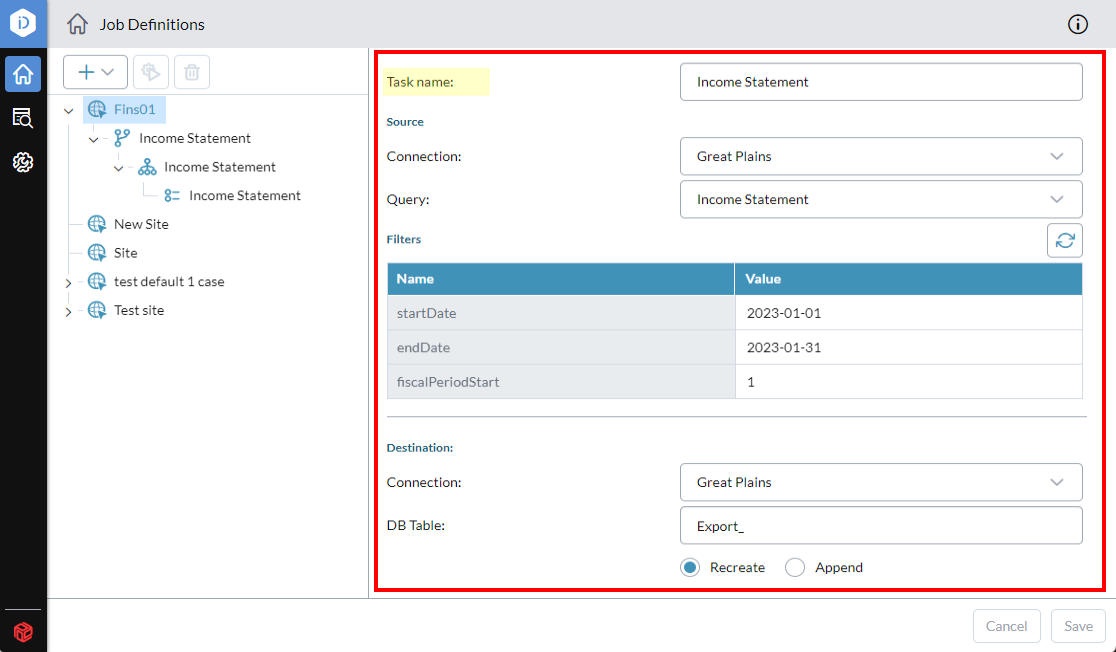Click the task list icon beside Income Statement
The image size is (1116, 652).
(x=172, y=195)
